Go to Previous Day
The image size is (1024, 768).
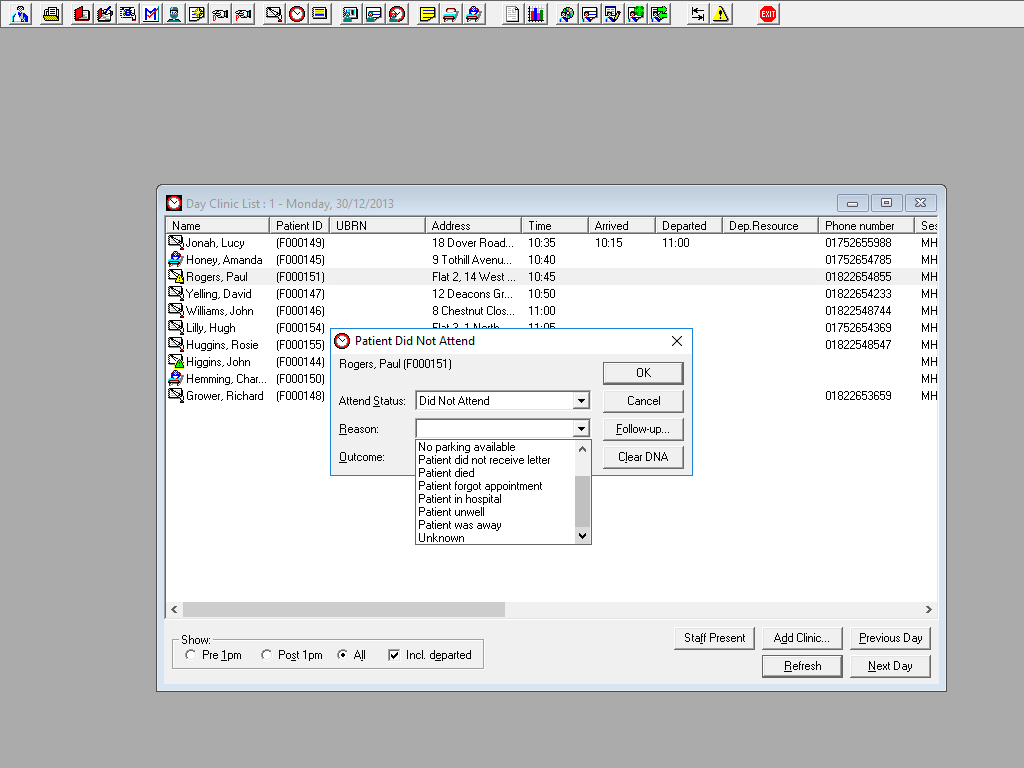890,638
